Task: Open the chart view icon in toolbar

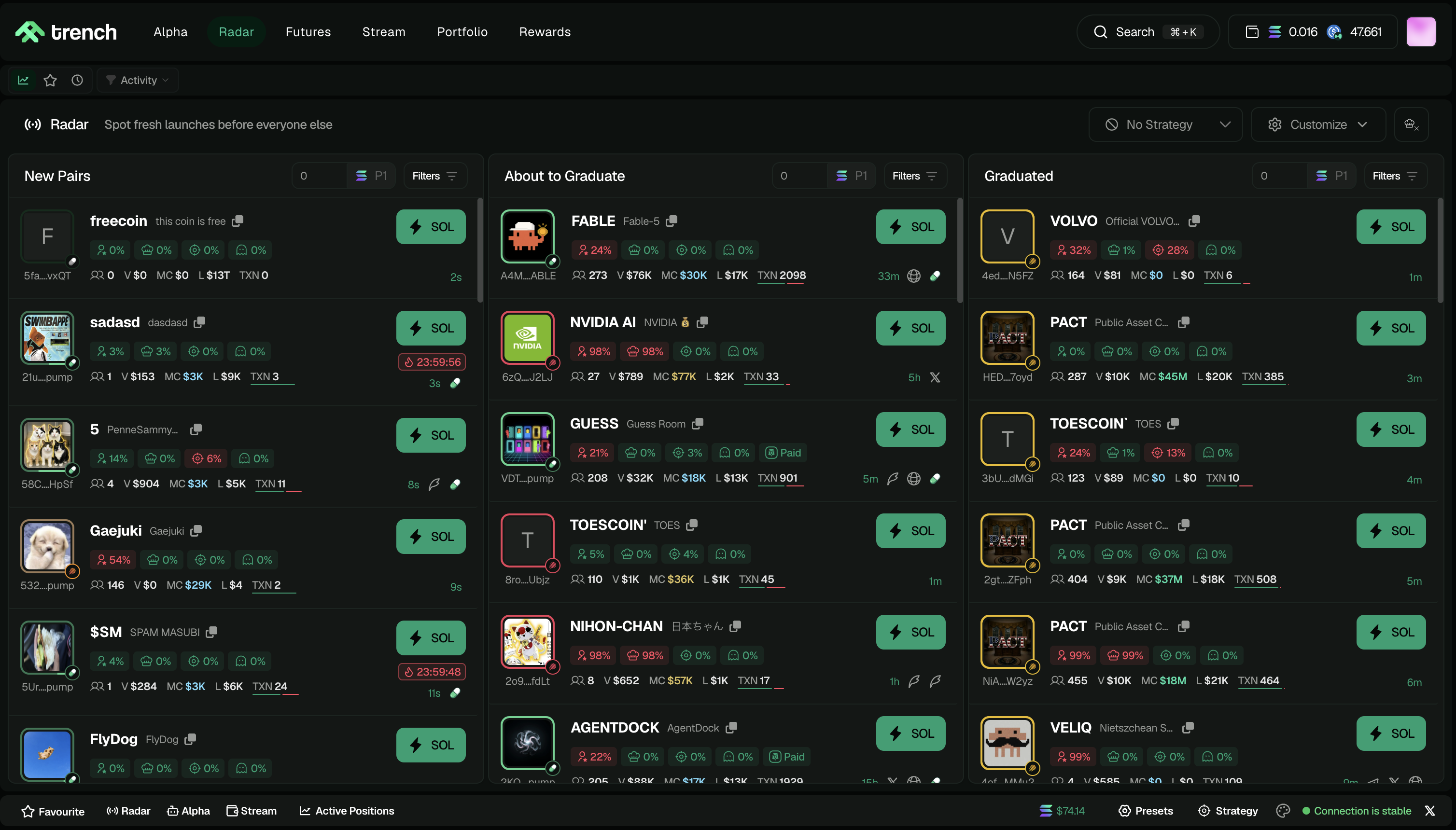Action: click(x=23, y=81)
